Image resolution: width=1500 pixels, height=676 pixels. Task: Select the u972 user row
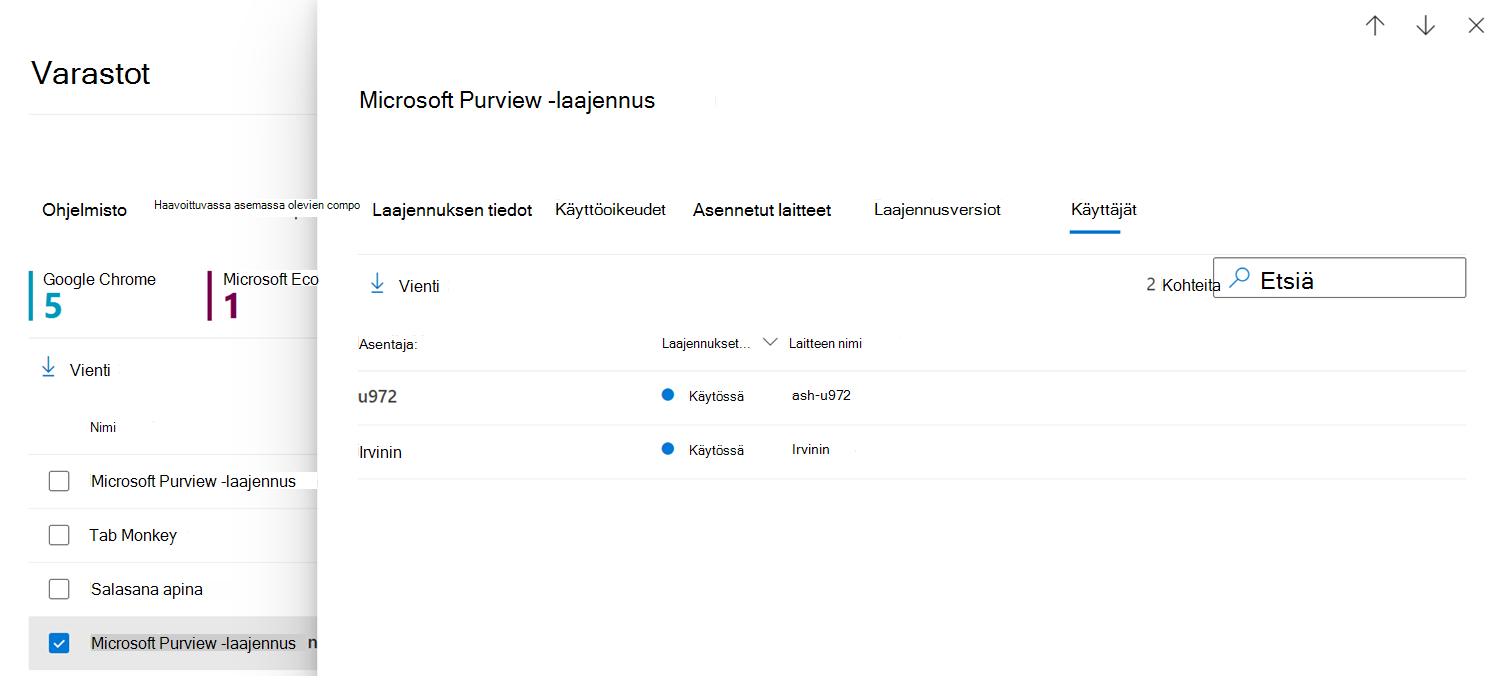click(911, 397)
